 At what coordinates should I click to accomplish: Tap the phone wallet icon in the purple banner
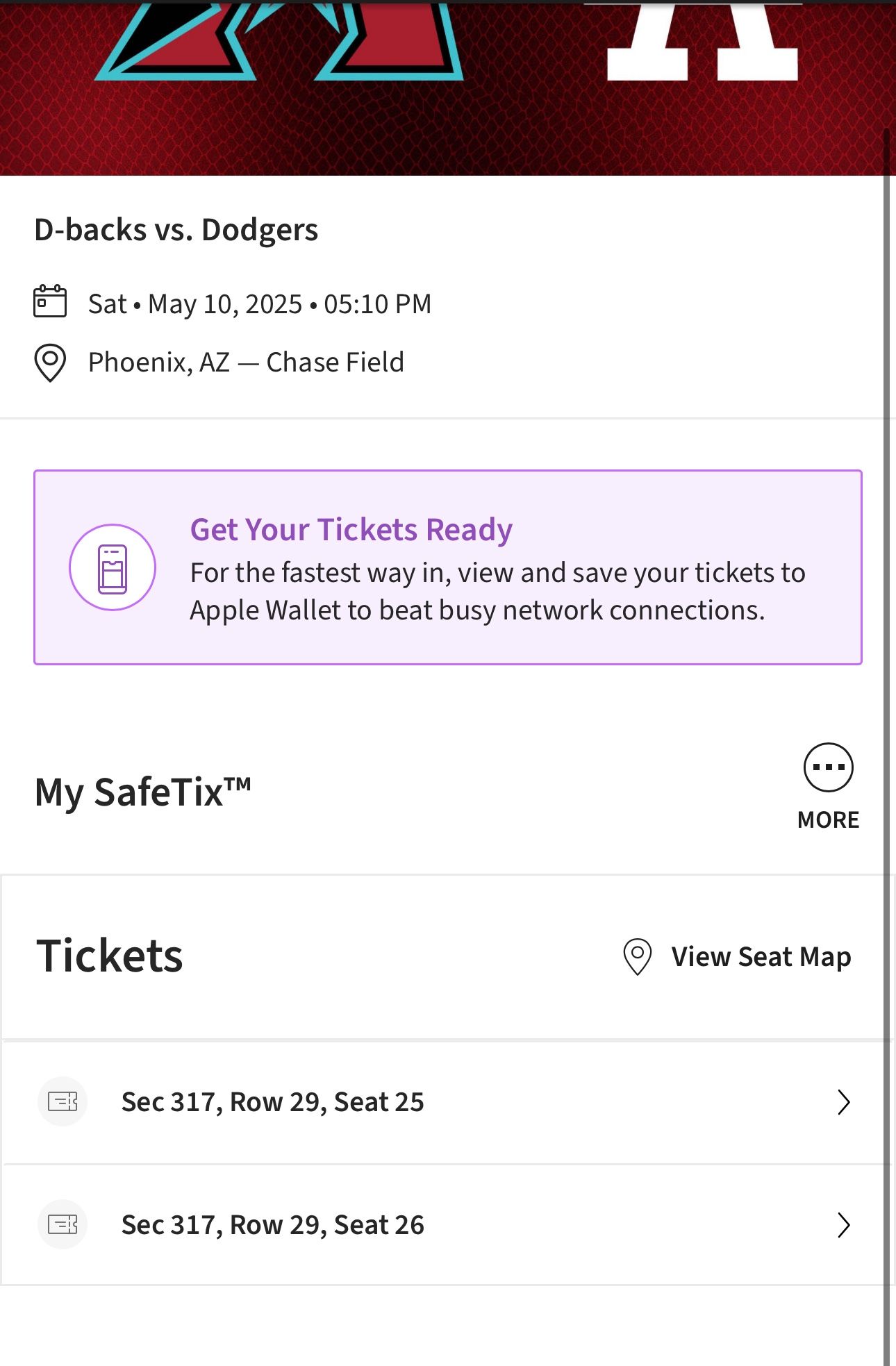113,568
